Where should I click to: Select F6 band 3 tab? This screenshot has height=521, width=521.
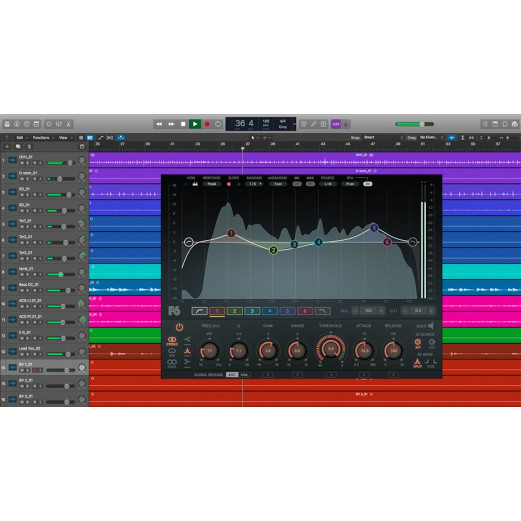pyautogui.click(x=252, y=311)
